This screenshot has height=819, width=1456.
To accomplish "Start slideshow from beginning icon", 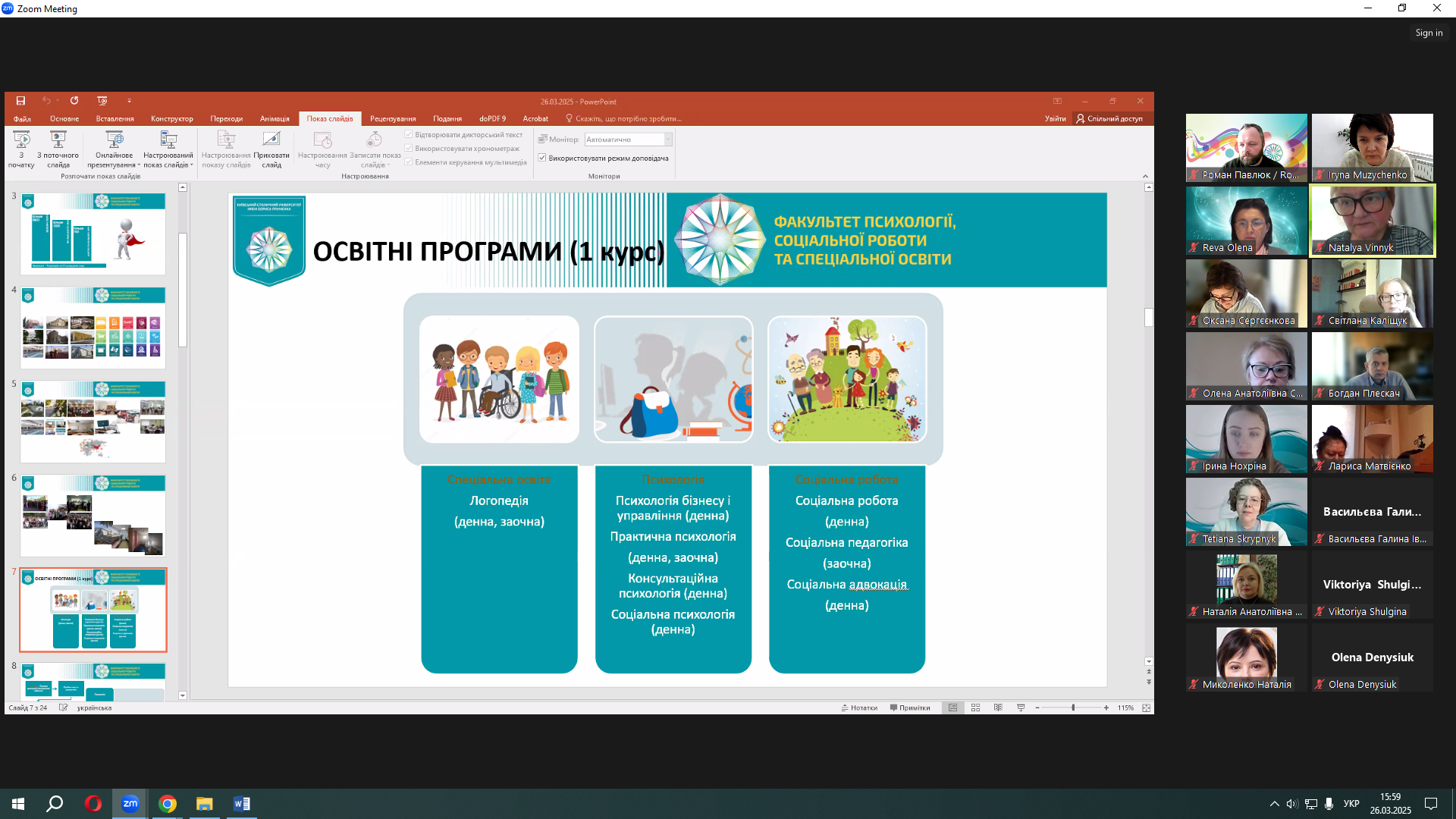I will click(21, 141).
